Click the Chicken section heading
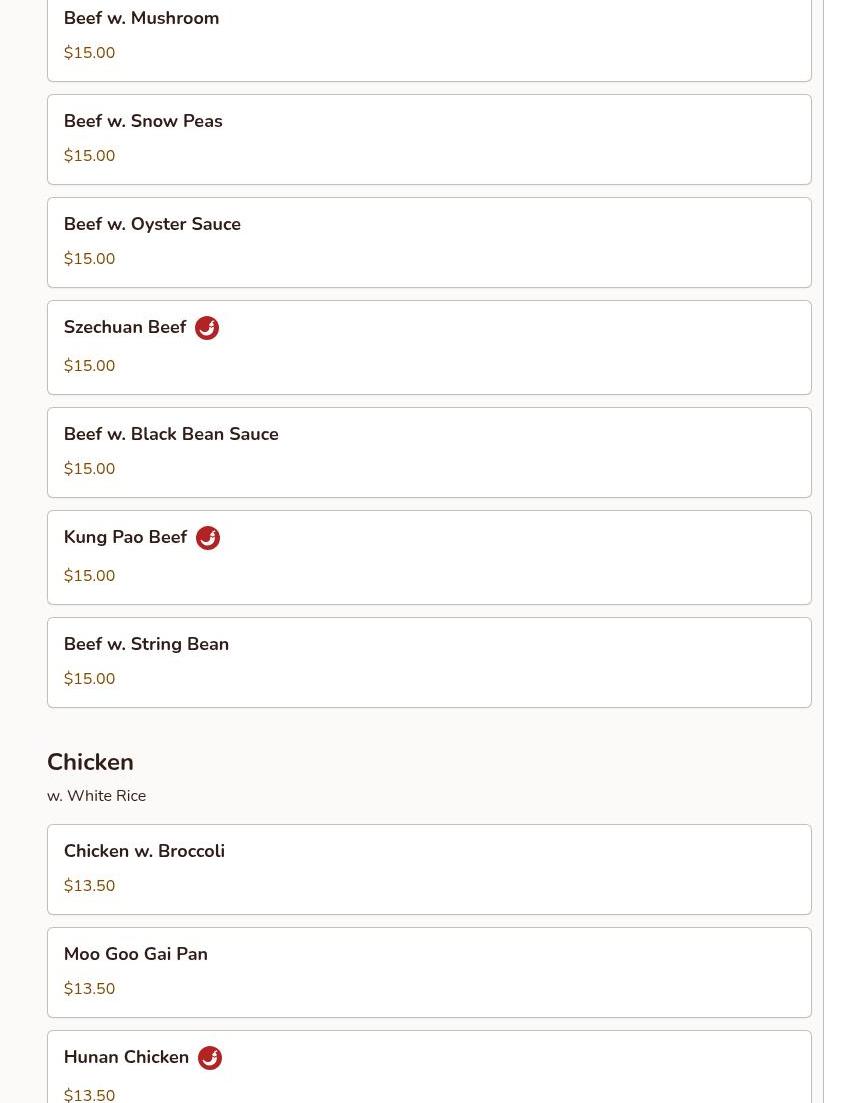The width and height of the screenshot is (844, 1103). pyautogui.click(x=90, y=762)
